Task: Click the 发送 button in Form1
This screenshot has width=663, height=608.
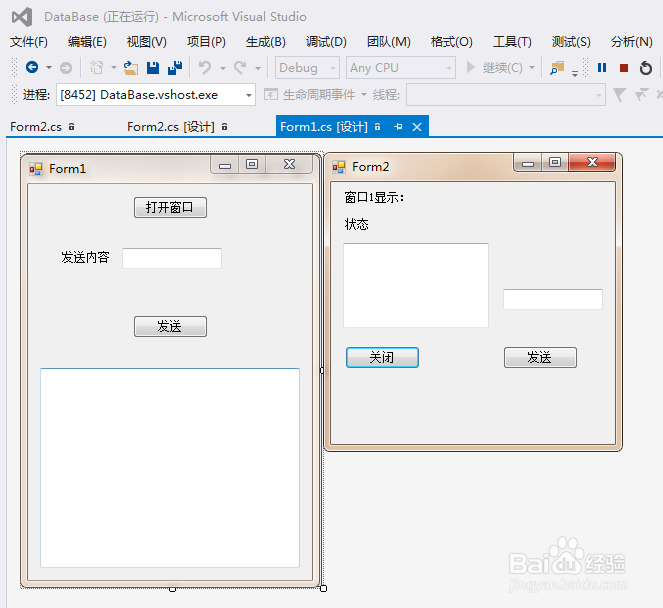Action: tap(170, 326)
